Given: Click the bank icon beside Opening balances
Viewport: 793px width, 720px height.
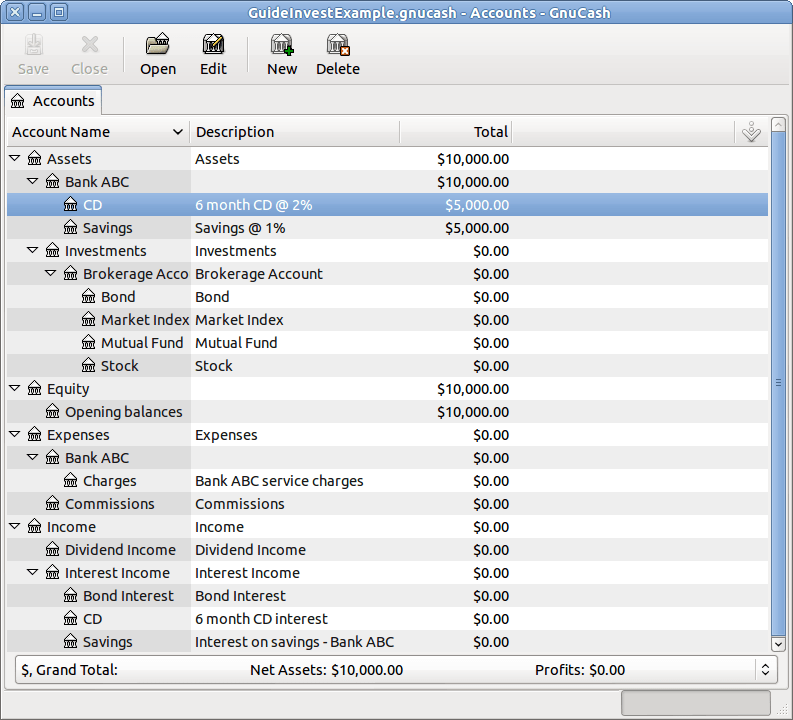Looking at the screenshot, I should [53, 412].
